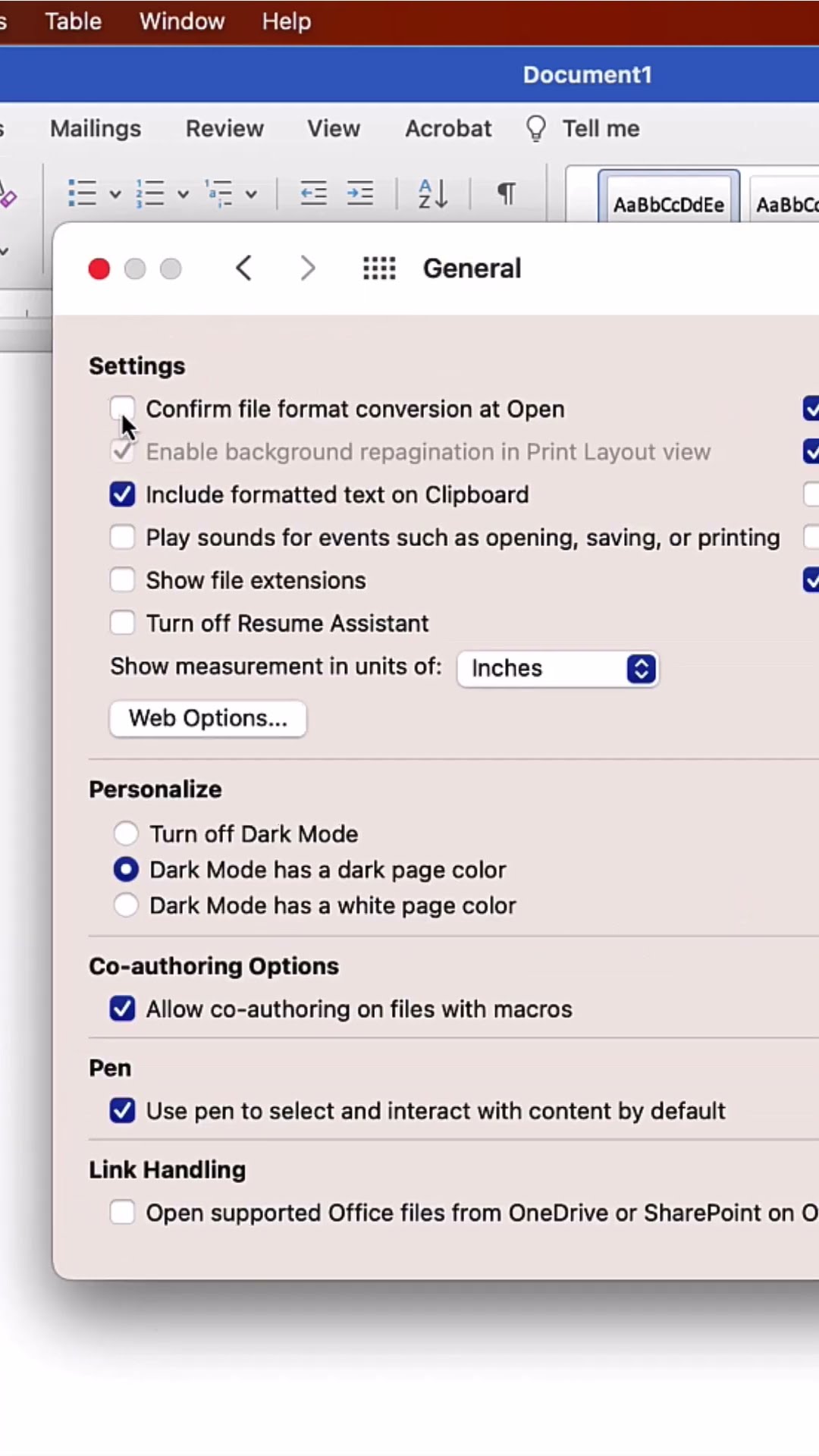The height and width of the screenshot is (1456, 819).
Task: Click the multilevel list icon
Action: coord(219,193)
